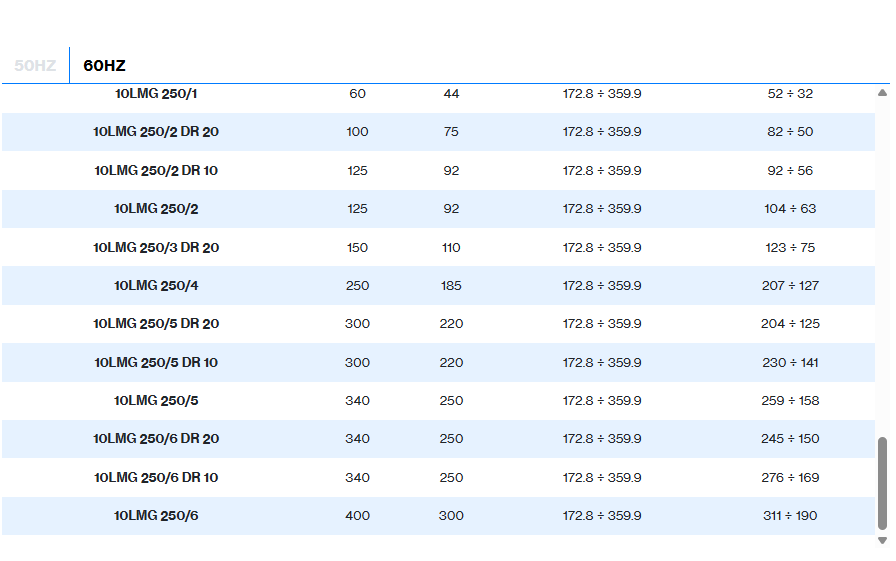Click the 10LMG 250/2 model name
The height and width of the screenshot is (561, 896).
point(156,209)
